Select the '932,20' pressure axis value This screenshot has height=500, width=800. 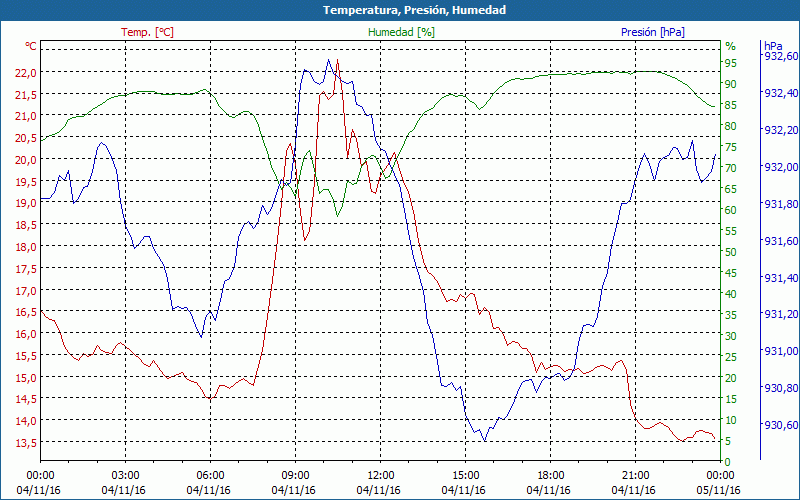(781, 130)
